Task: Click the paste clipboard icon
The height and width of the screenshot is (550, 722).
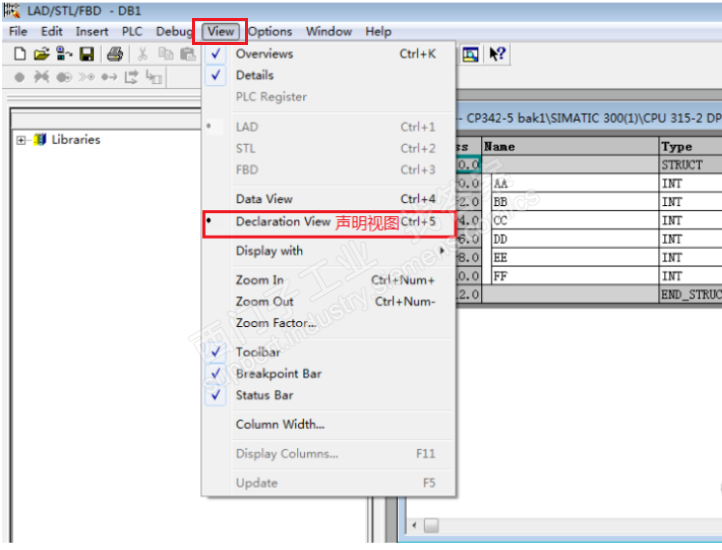Action: [188, 54]
